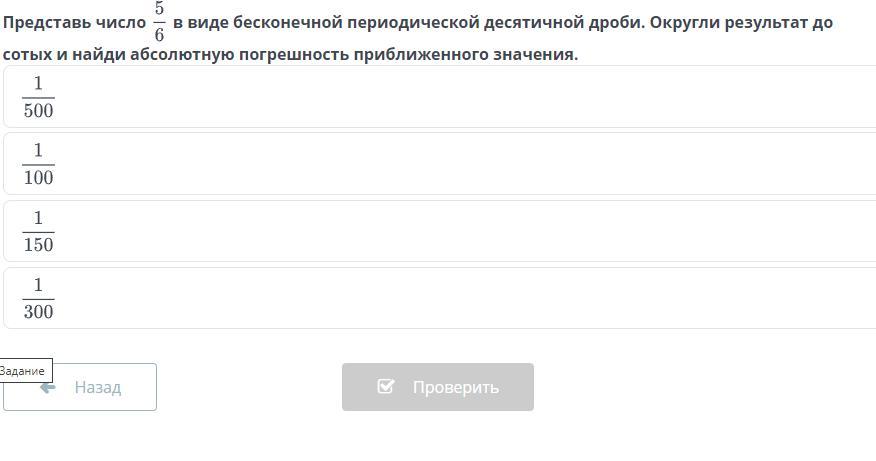This screenshot has width=876, height=461.
Task: Click the Проверить button
Action: pos(438,387)
